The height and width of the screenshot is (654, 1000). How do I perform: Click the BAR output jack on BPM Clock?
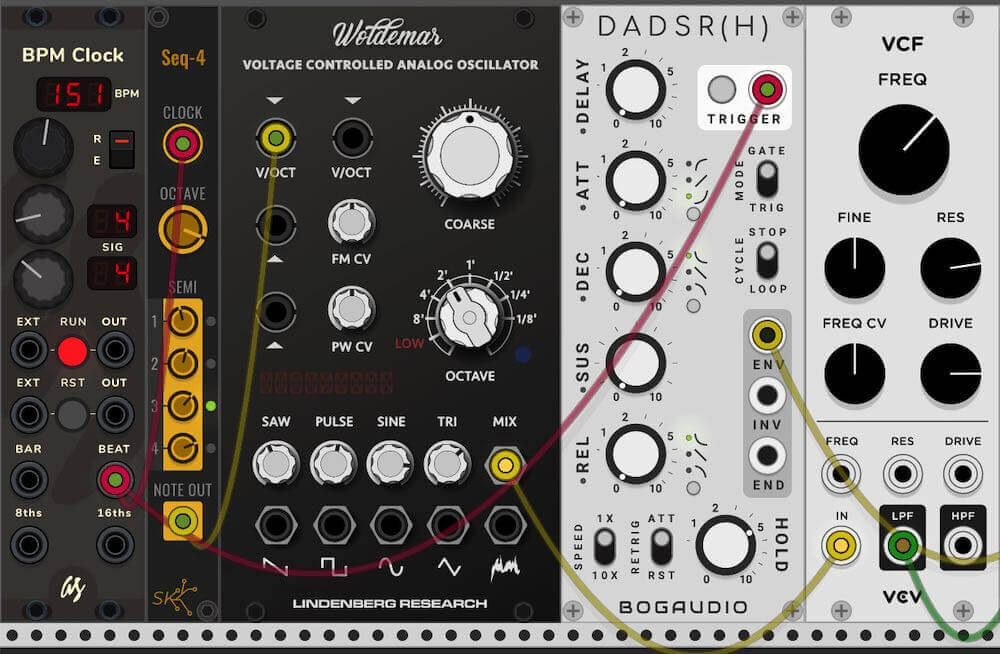tap(29, 479)
